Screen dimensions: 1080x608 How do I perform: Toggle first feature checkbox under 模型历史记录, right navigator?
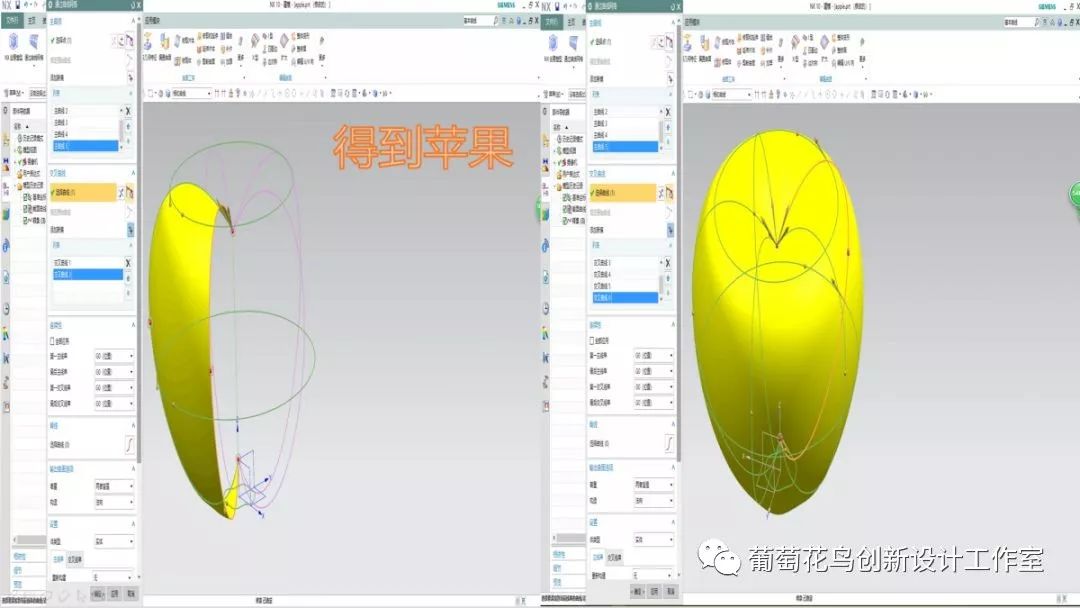pos(566,198)
